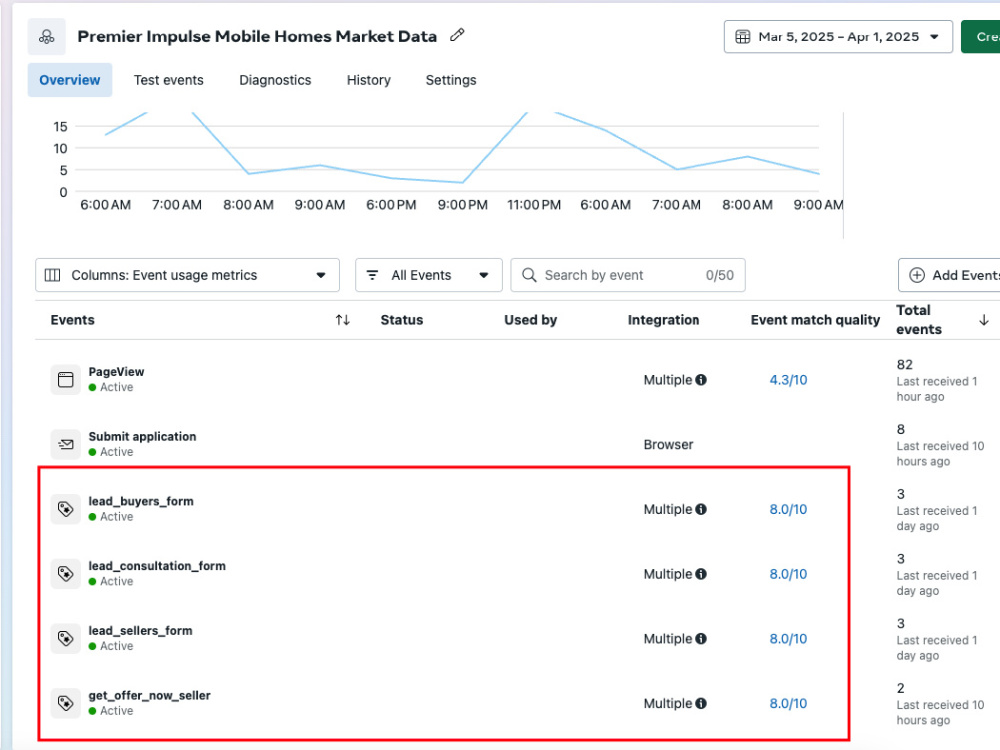Image resolution: width=1000 pixels, height=750 pixels.
Task: Show info for lead_consultation_form Multiple integration
Action: (x=701, y=574)
